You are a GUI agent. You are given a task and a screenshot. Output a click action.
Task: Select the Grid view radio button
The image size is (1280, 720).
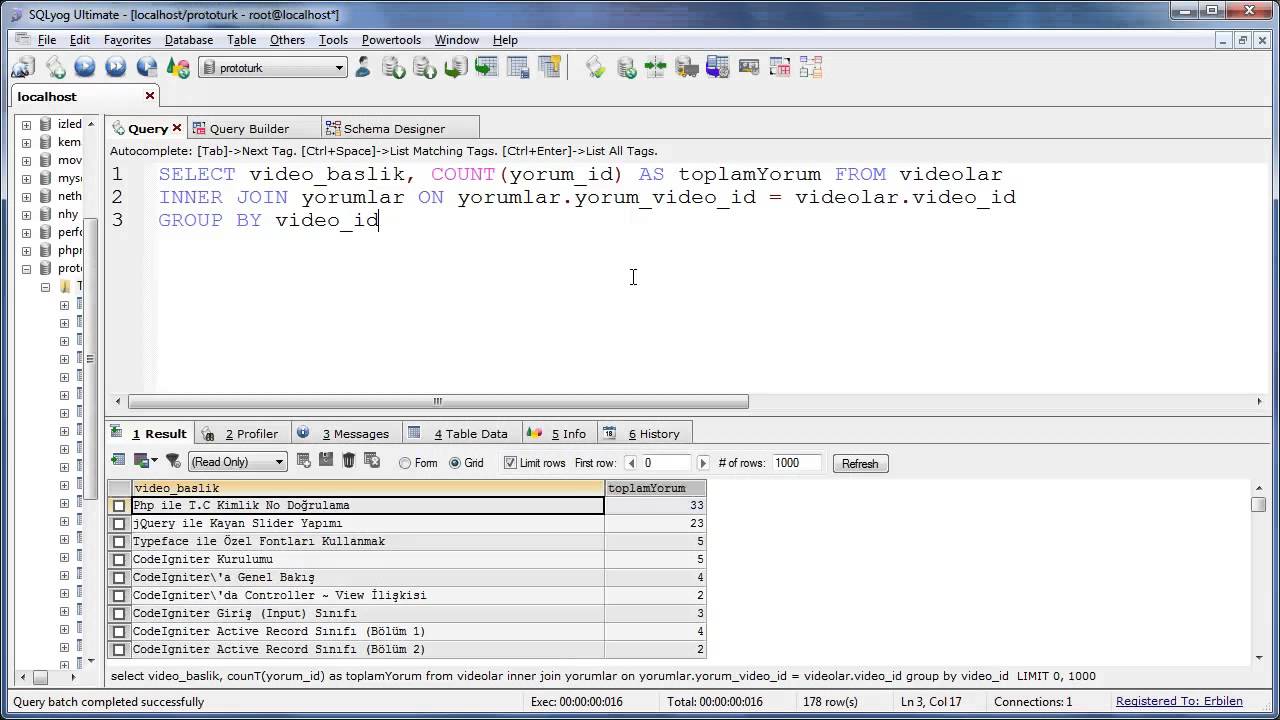455,463
